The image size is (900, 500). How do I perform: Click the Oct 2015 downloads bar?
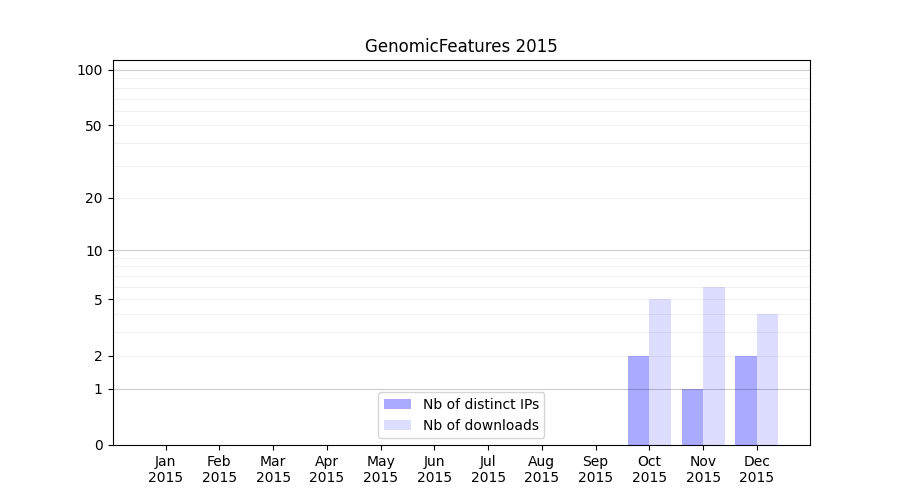tap(660, 372)
